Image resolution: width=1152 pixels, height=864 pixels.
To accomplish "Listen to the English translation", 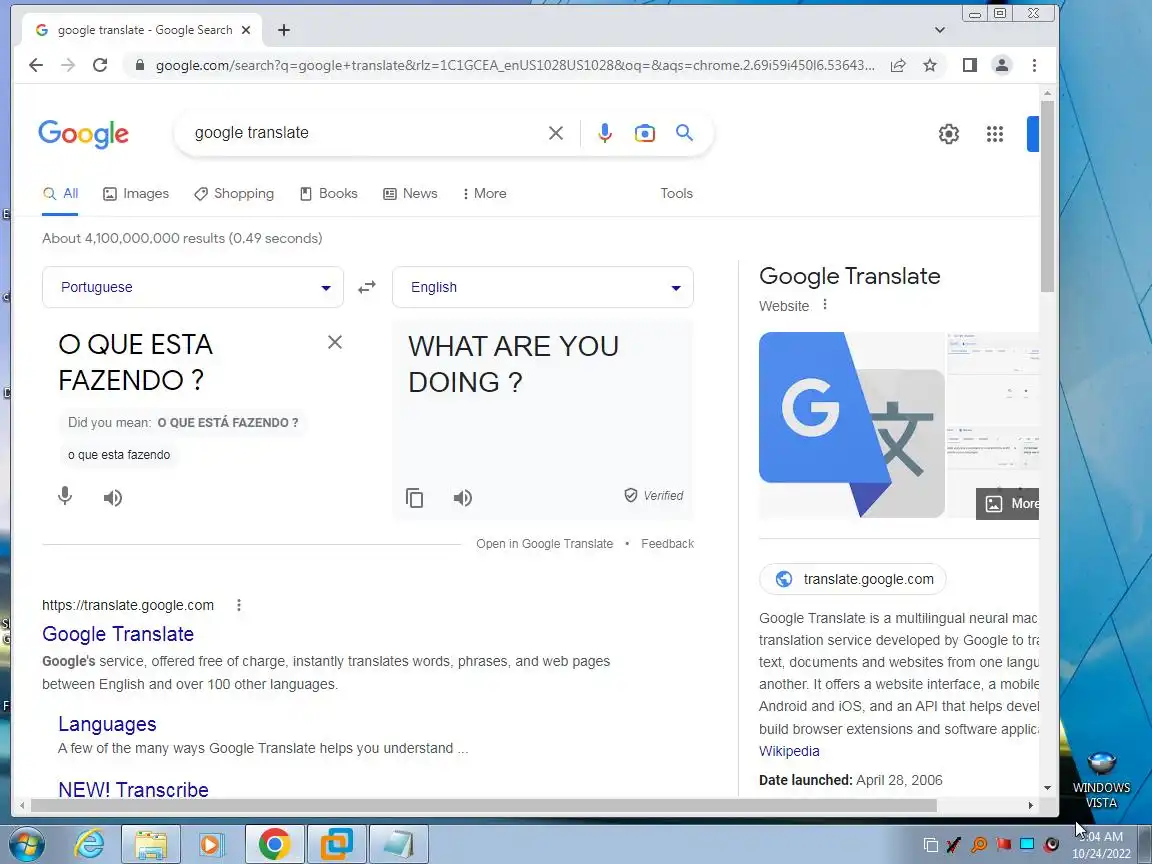I will tap(462, 498).
